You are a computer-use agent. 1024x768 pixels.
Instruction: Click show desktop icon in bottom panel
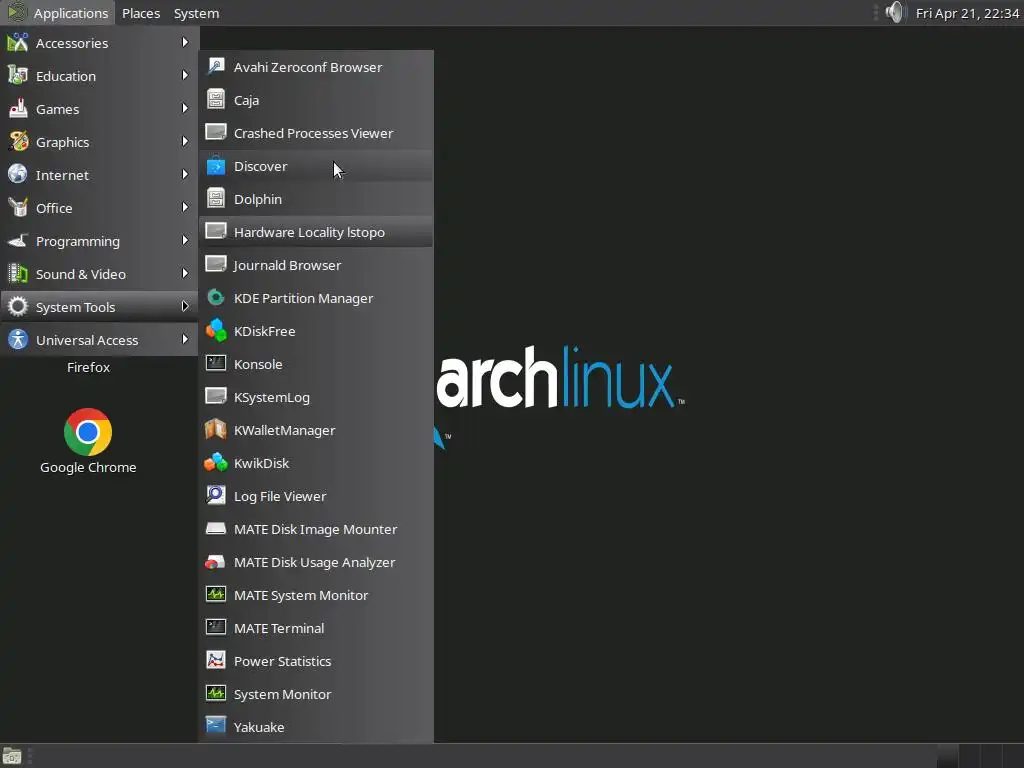pyautogui.click(x=12, y=756)
